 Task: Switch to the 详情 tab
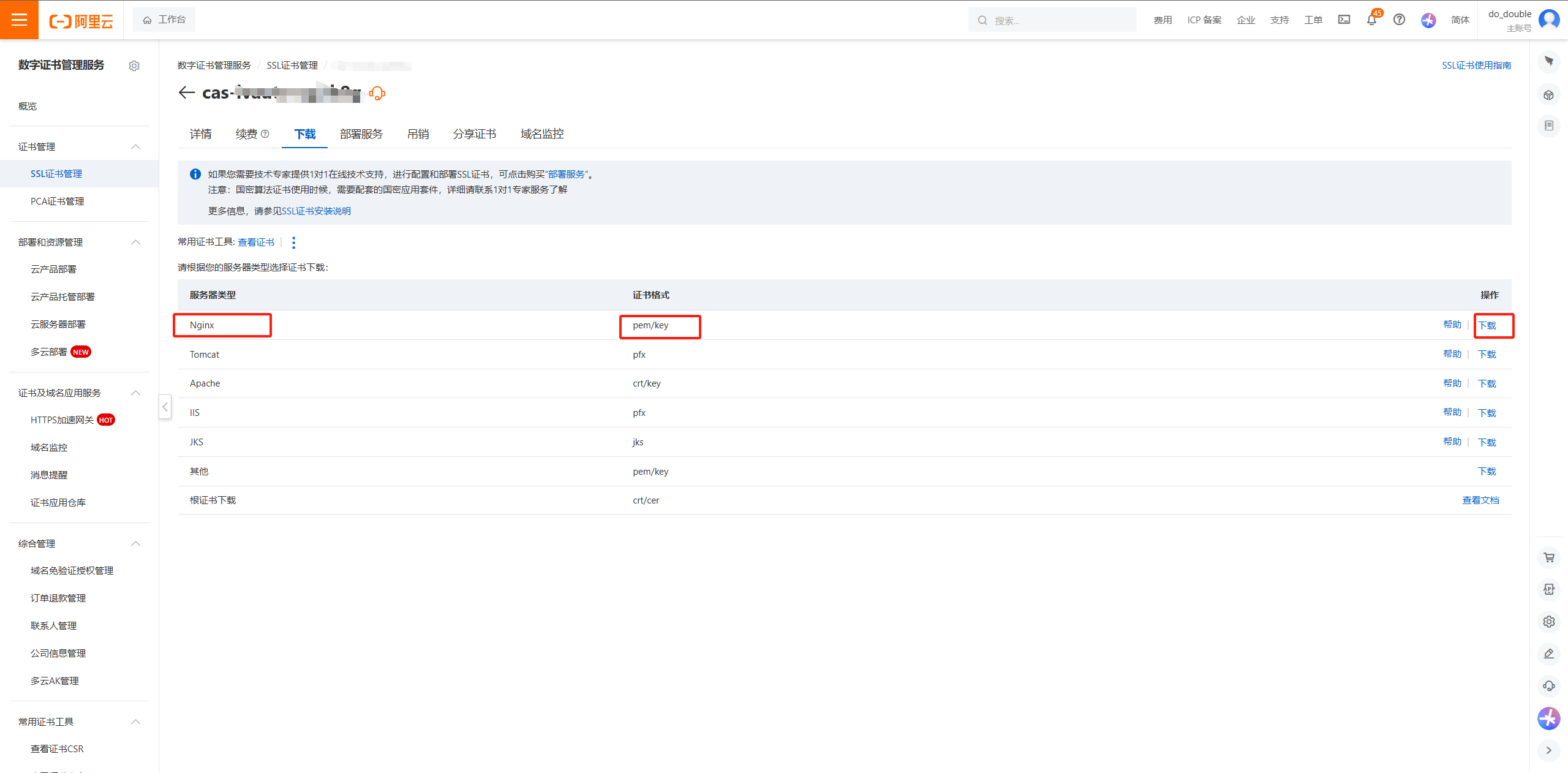point(200,134)
